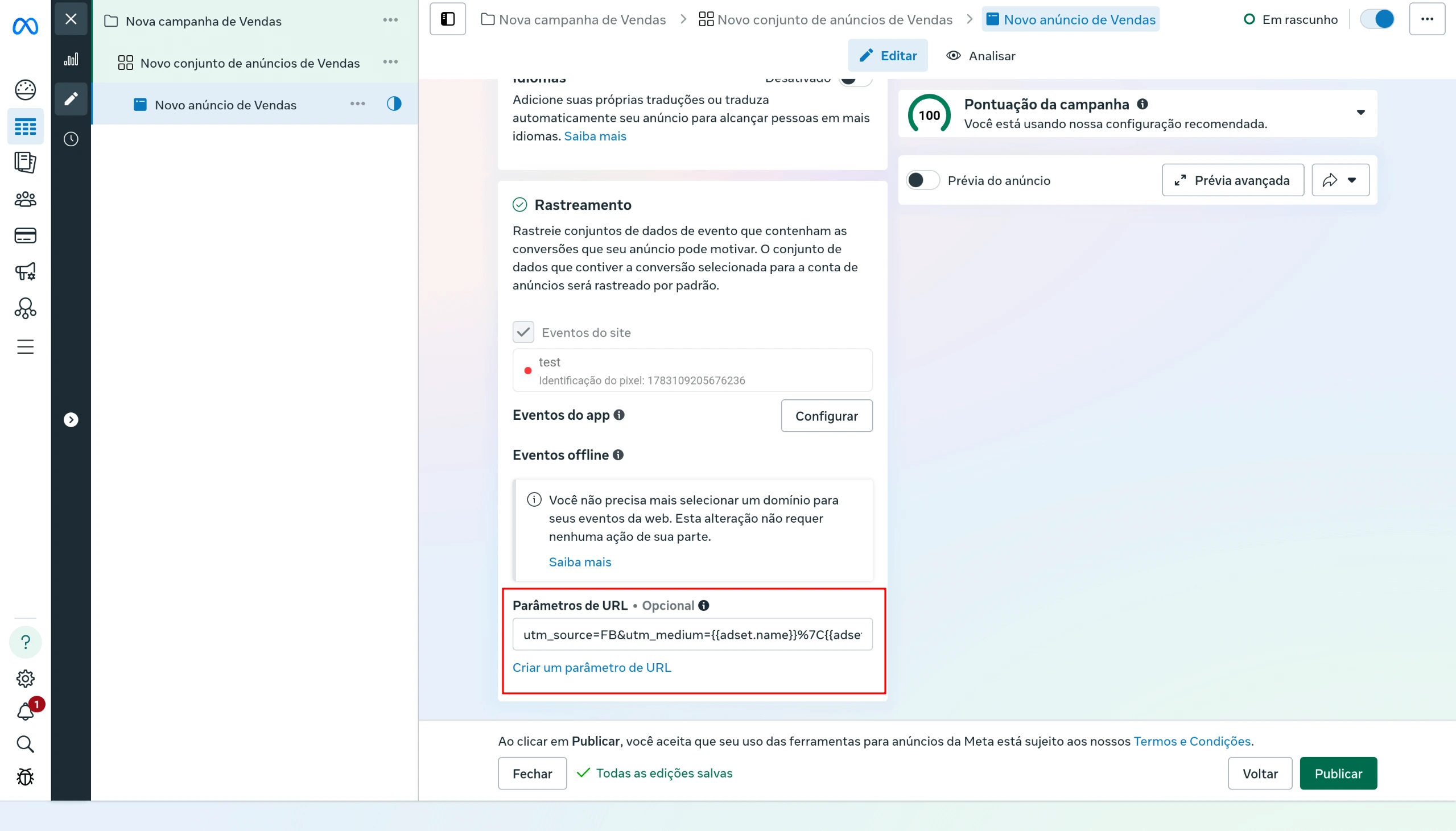
Task: Toggle the Prévia do anúncio switch
Action: [x=922, y=180]
